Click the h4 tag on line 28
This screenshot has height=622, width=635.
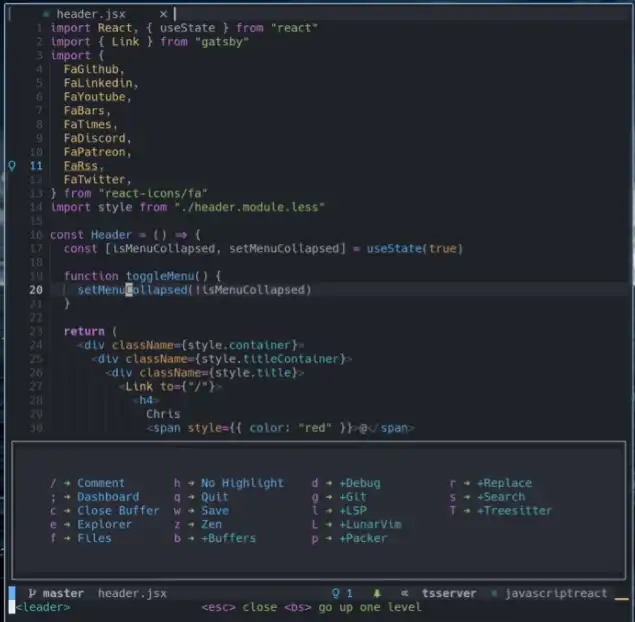click(146, 400)
